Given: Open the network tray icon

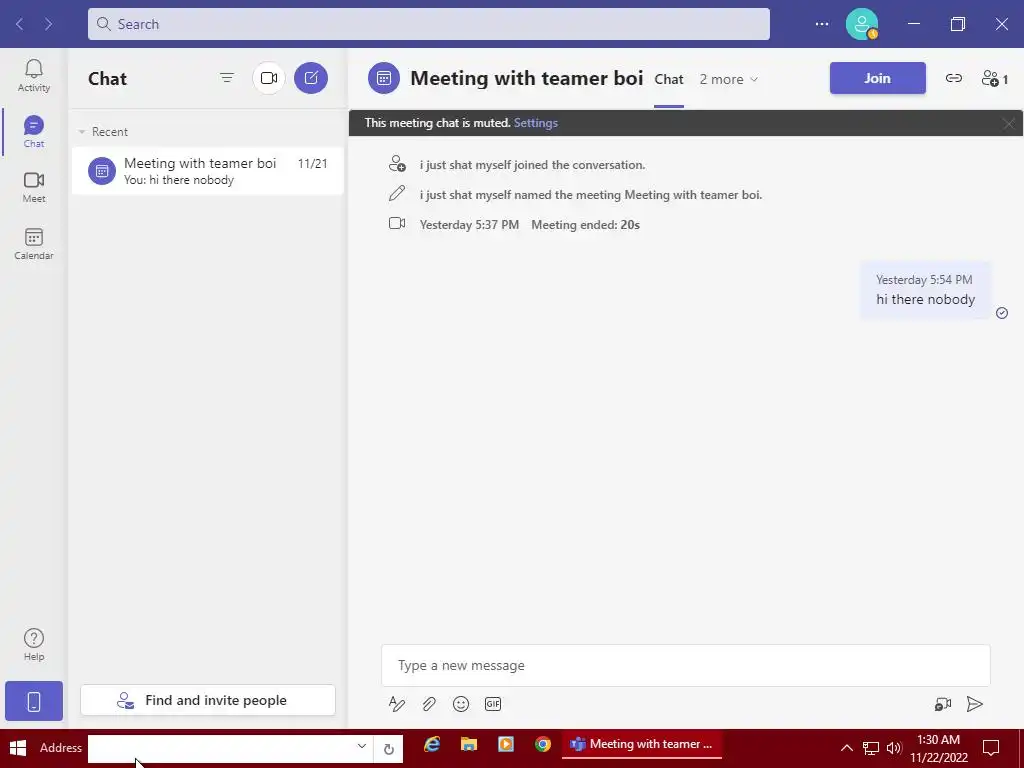Looking at the screenshot, I should pyautogui.click(x=871, y=748).
